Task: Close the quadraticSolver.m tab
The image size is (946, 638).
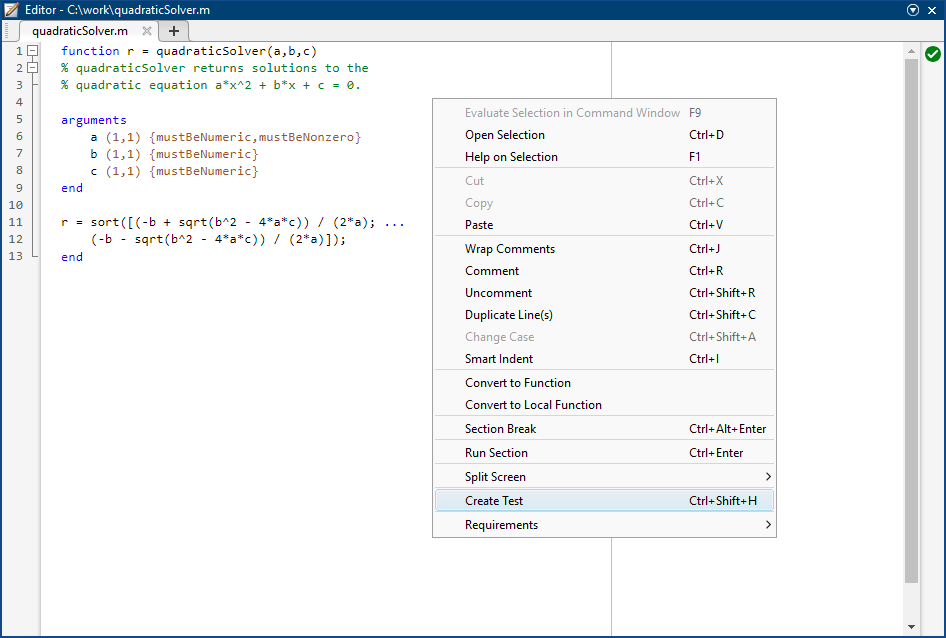Action: coord(147,31)
